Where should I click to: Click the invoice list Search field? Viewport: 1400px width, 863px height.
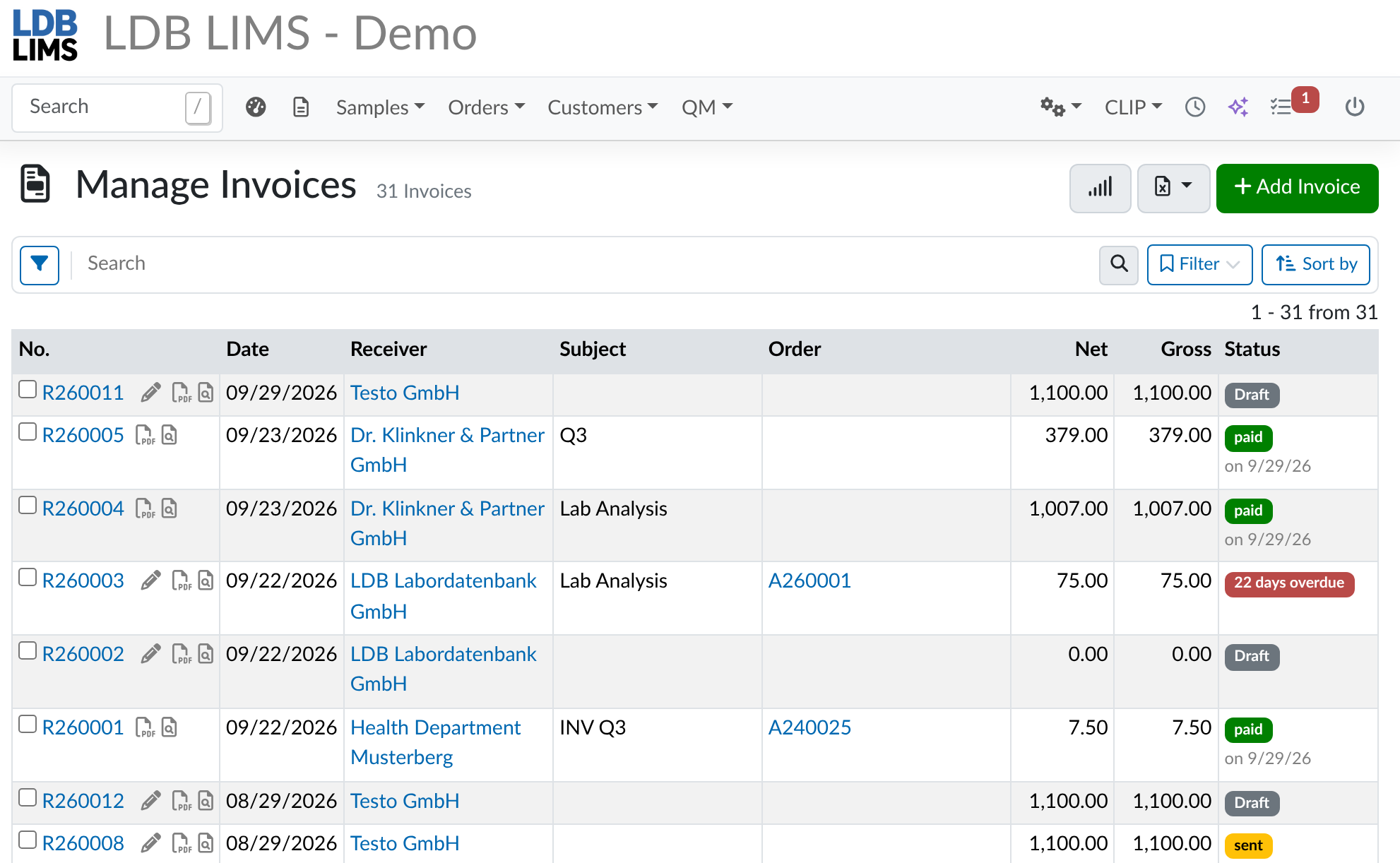(586, 264)
